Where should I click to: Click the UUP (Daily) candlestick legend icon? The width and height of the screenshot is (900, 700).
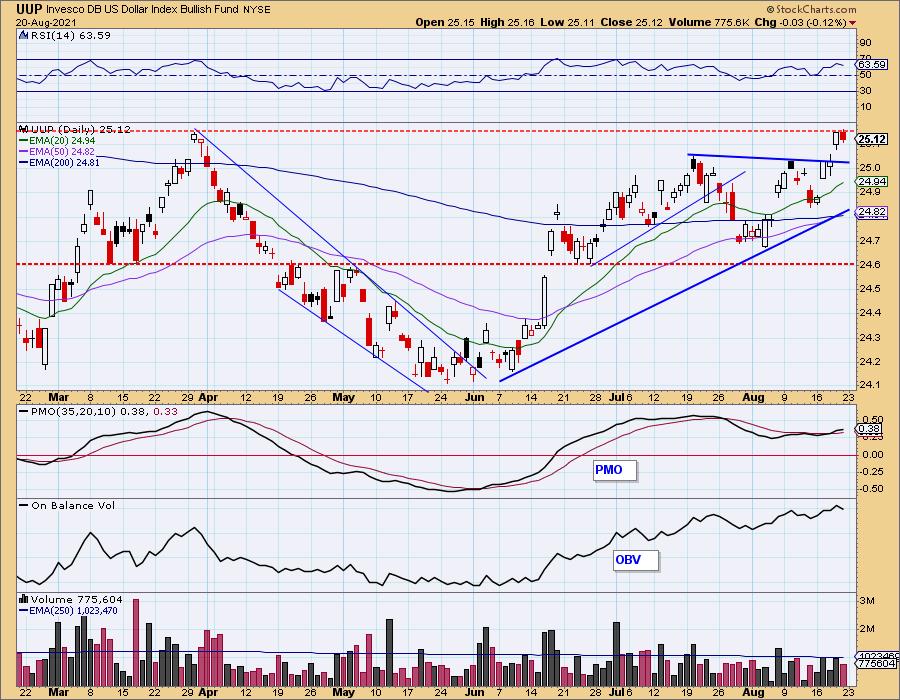click(x=24, y=129)
